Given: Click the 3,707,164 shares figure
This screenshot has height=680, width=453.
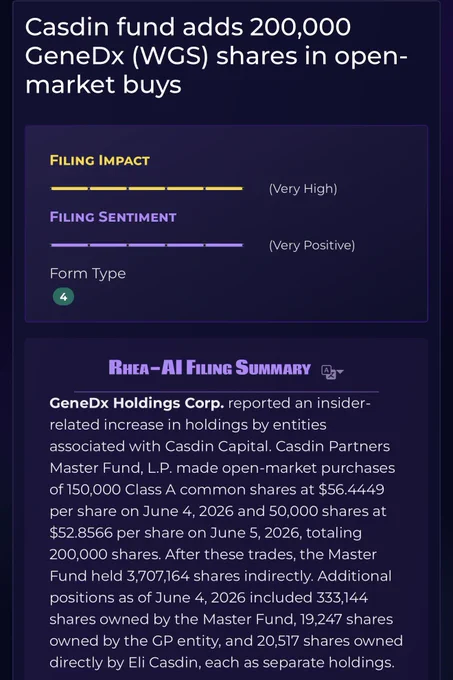Looking at the screenshot, I should tap(158, 576).
